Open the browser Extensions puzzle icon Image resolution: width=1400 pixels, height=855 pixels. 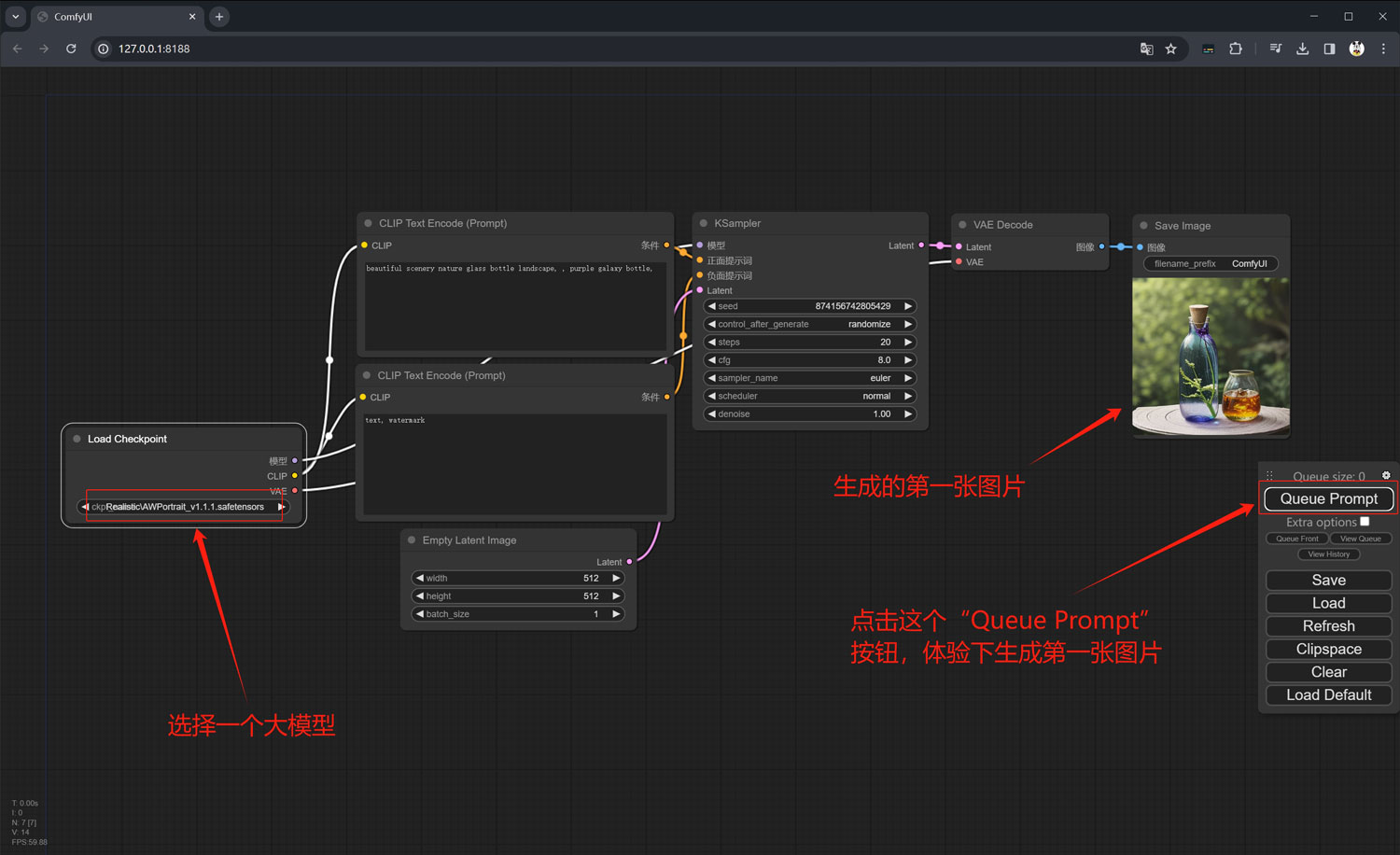pyautogui.click(x=1235, y=49)
